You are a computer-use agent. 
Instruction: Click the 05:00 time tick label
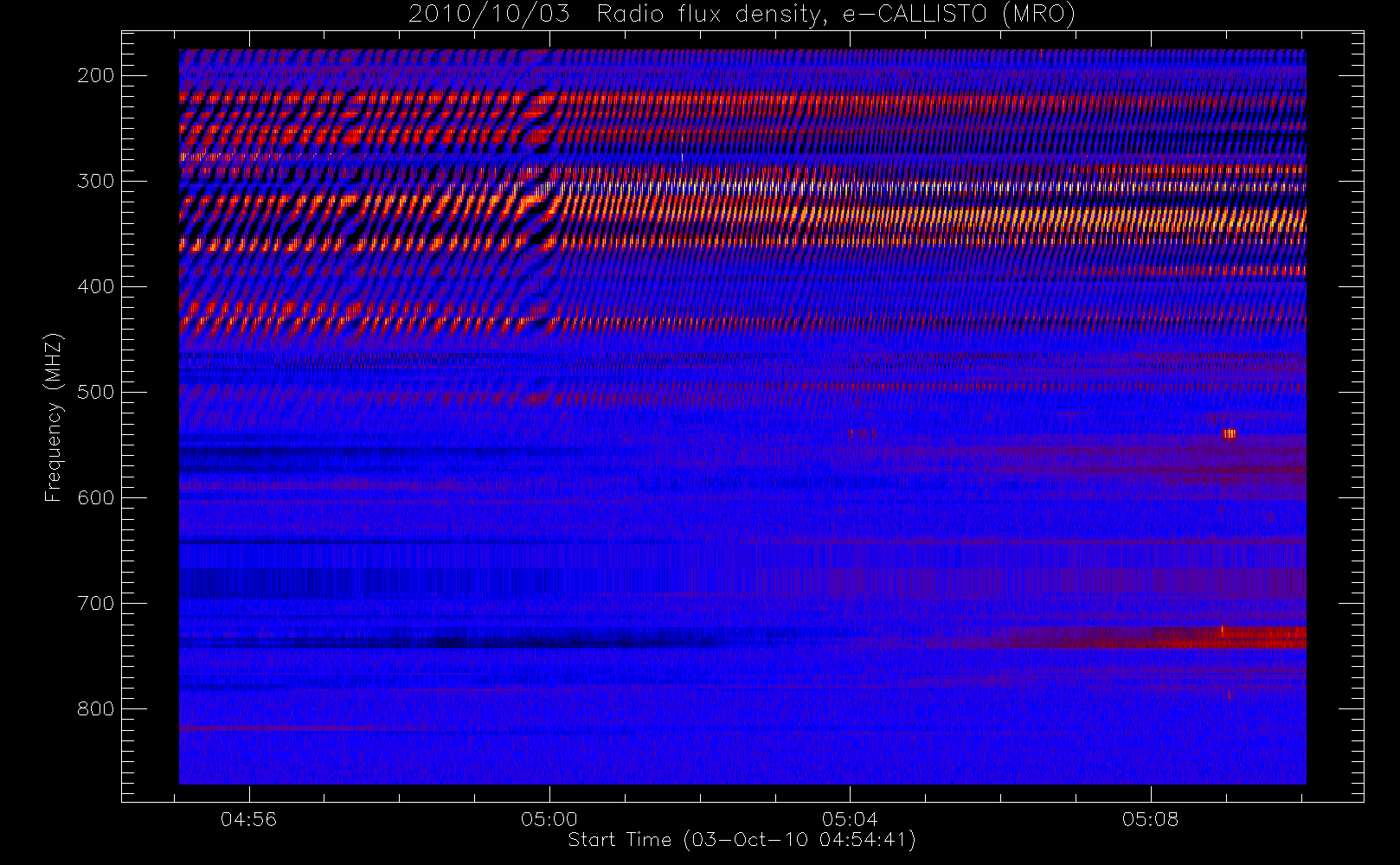[549, 819]
